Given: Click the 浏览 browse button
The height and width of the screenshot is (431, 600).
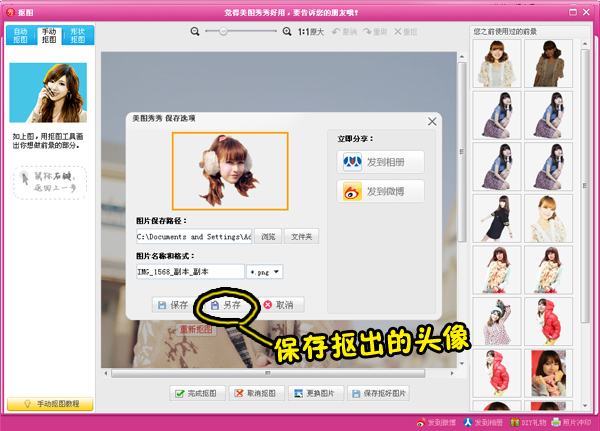Looking at the screenshot, I should (268, 237).
